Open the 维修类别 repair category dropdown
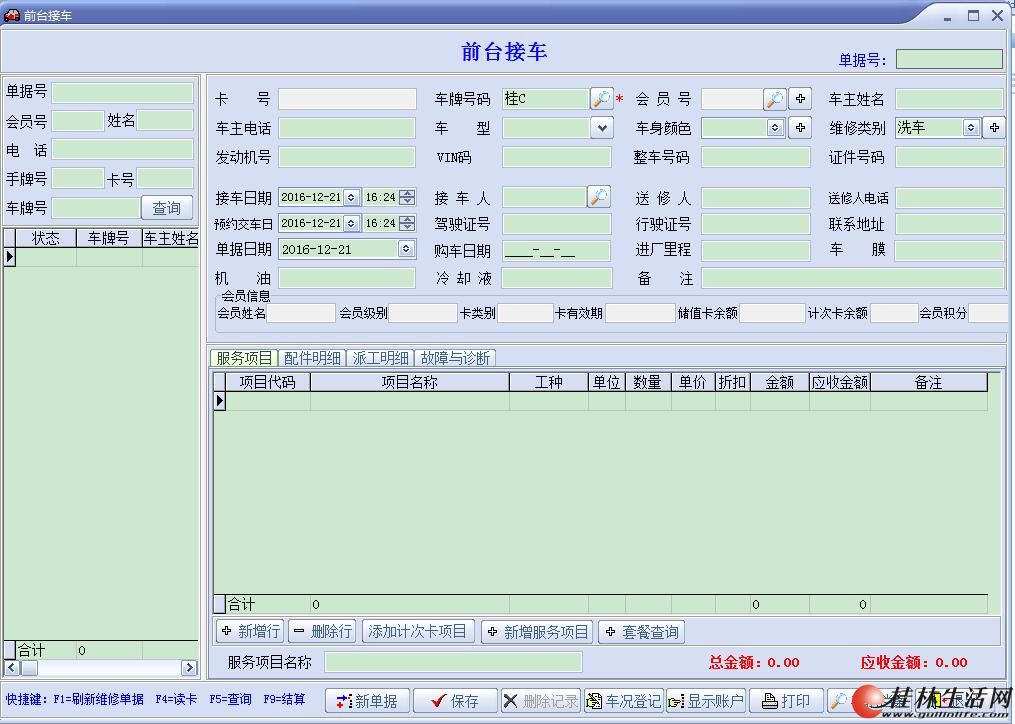 (x=970, y=128)
